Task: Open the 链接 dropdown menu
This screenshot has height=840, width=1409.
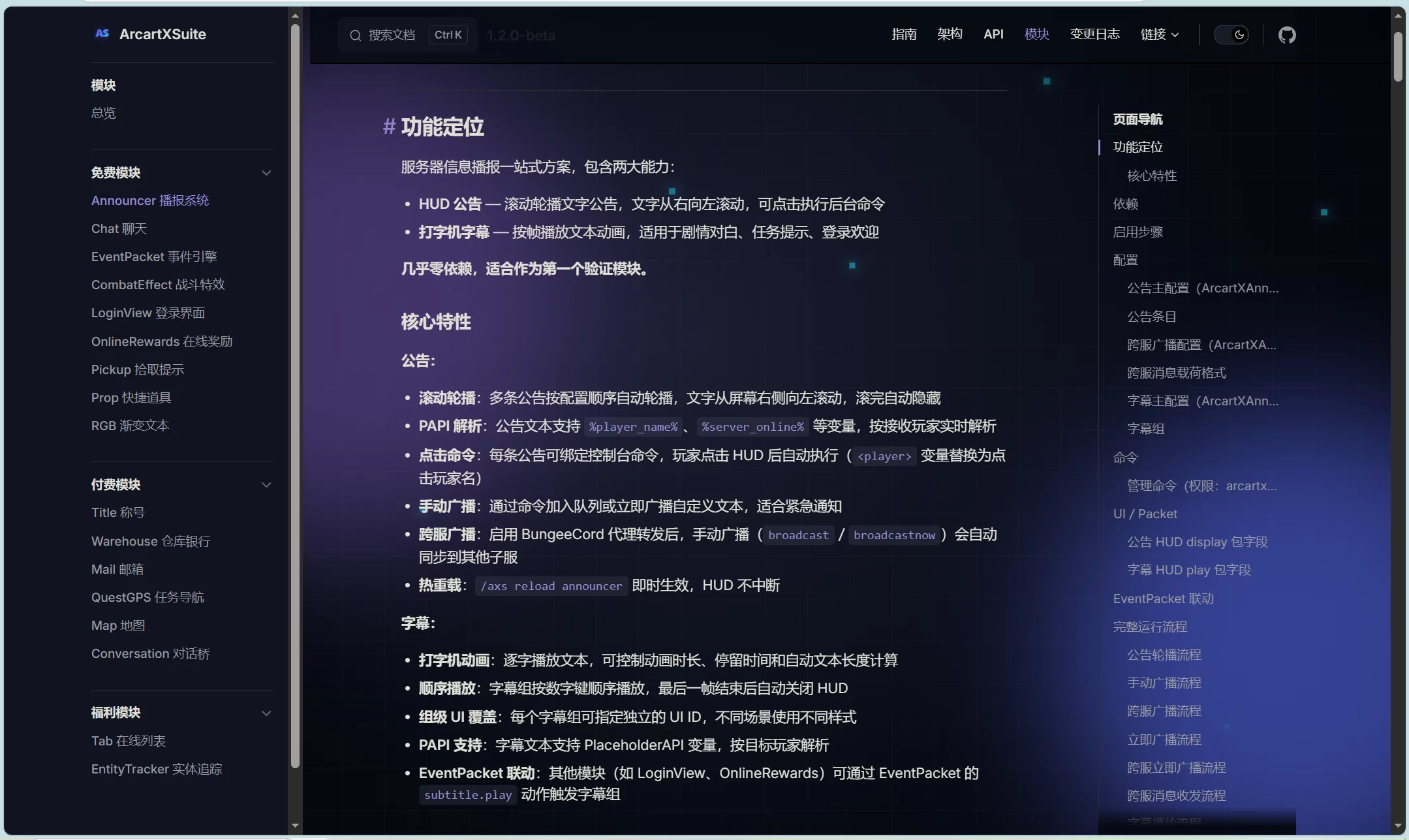Action: tap(1159, 35)
